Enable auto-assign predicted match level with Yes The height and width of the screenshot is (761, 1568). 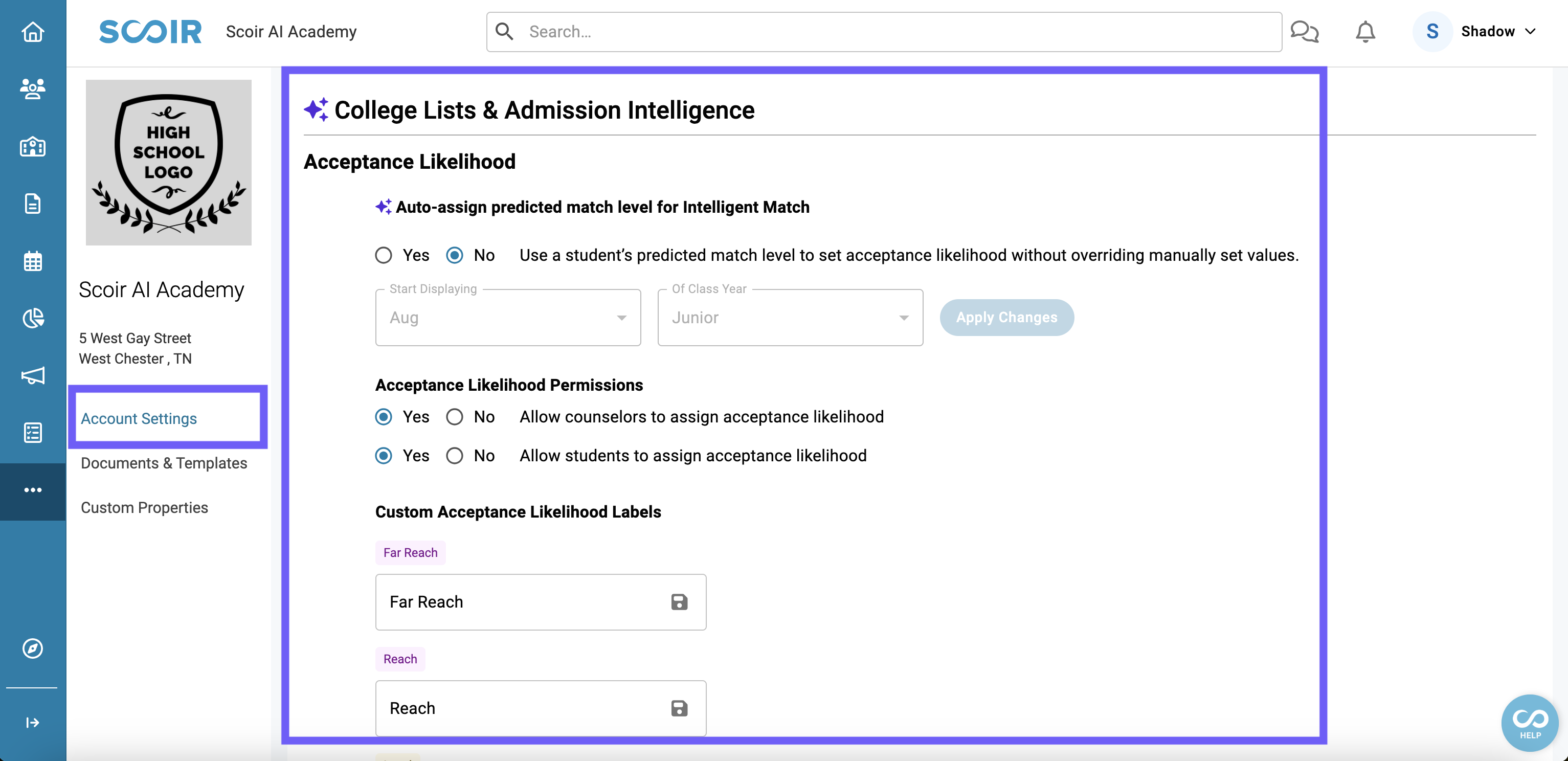click(384, 255)
